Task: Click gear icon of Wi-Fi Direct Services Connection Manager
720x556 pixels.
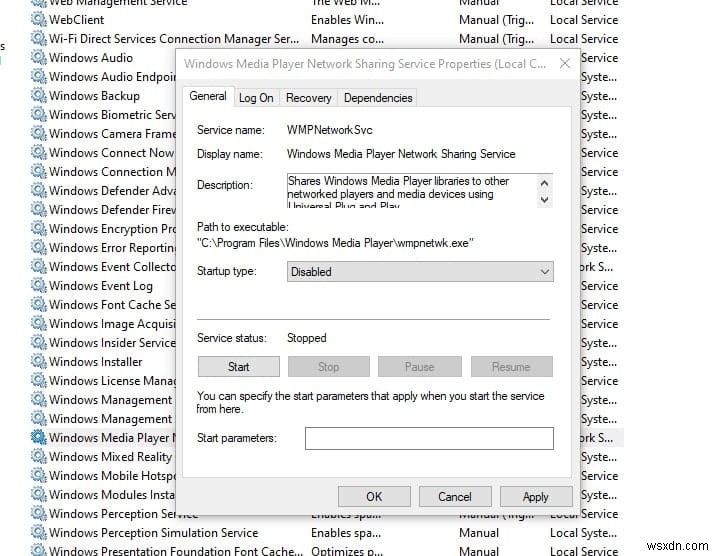Action: click(39, 39)
